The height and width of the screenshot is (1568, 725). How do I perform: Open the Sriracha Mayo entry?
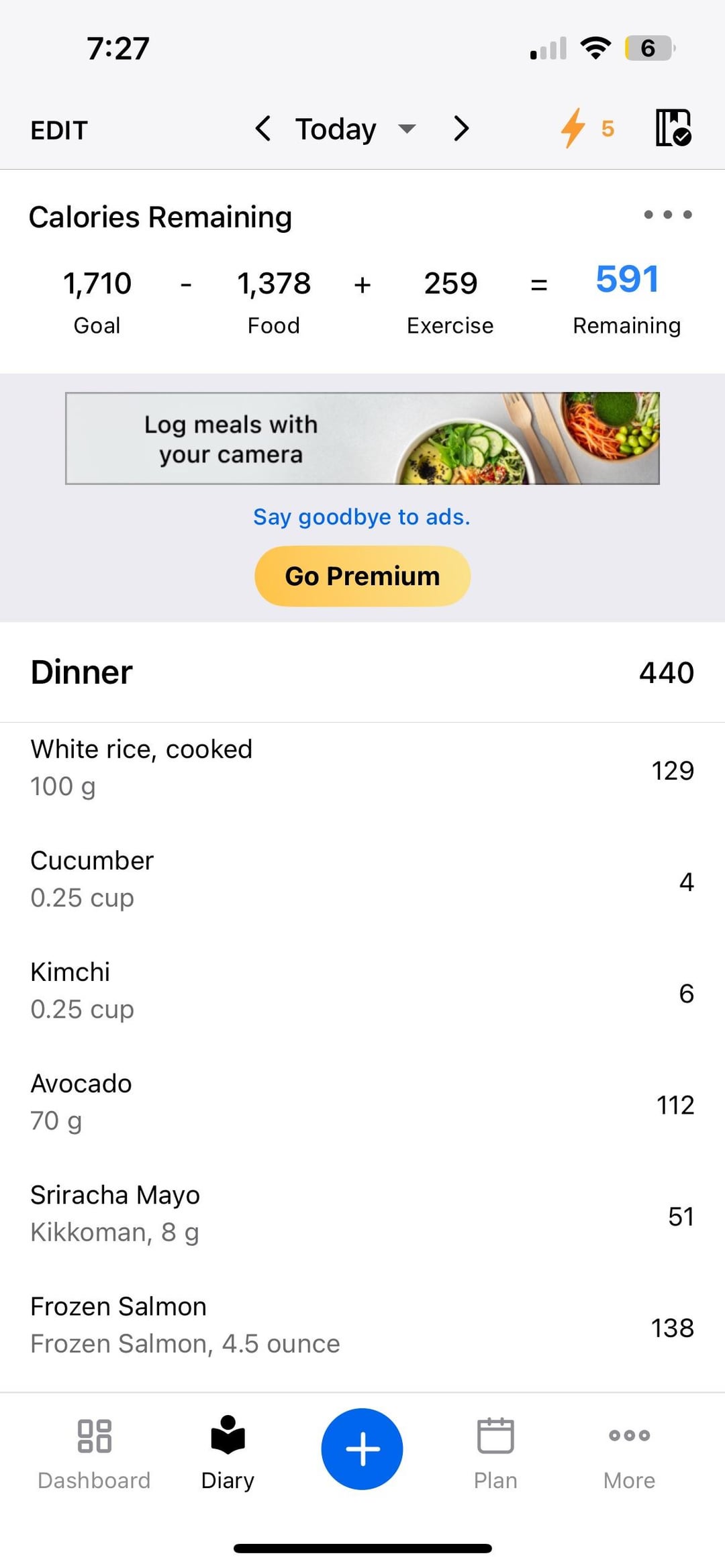pos(362,1214)
